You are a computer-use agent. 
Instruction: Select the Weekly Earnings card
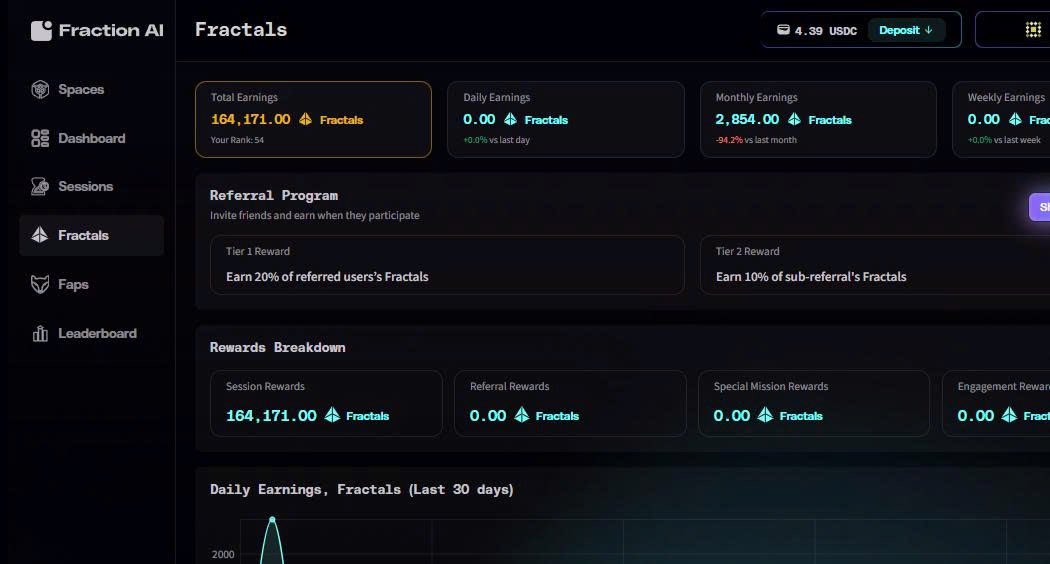1001,119
